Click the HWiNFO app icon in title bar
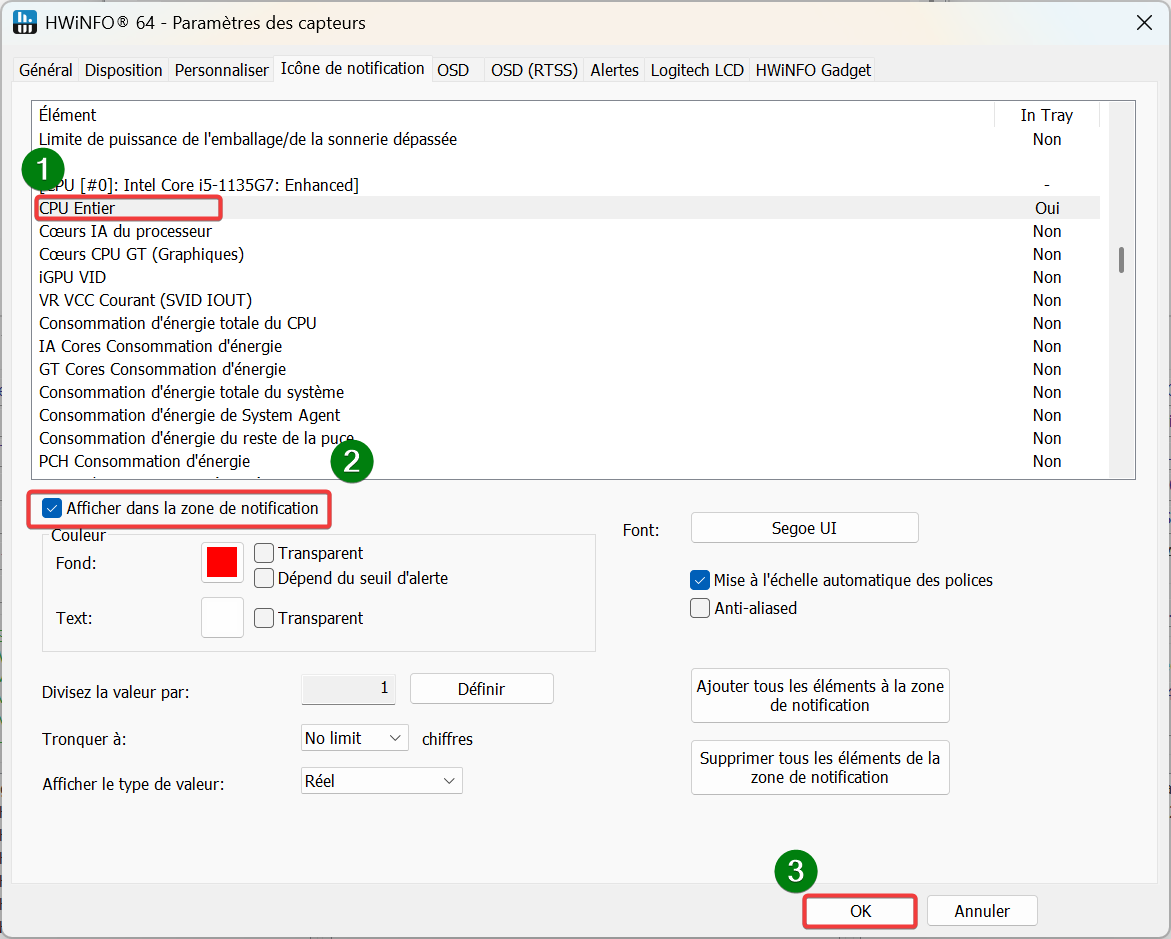 point(24,22)
